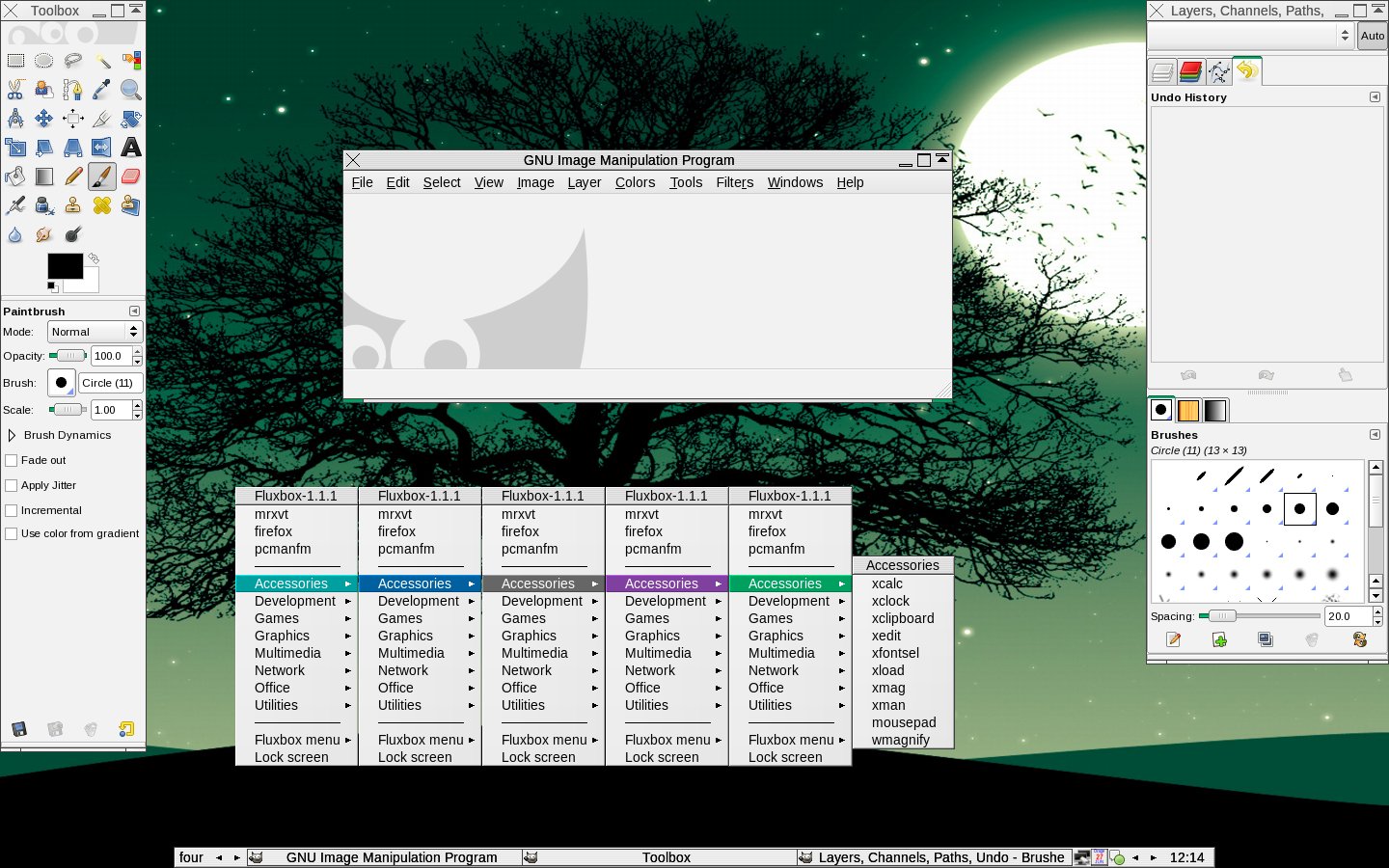Click the brush name field Circle (11)
Image resolution: width=1389 pixels, height=868 pixels.
[x=111, y=383]
